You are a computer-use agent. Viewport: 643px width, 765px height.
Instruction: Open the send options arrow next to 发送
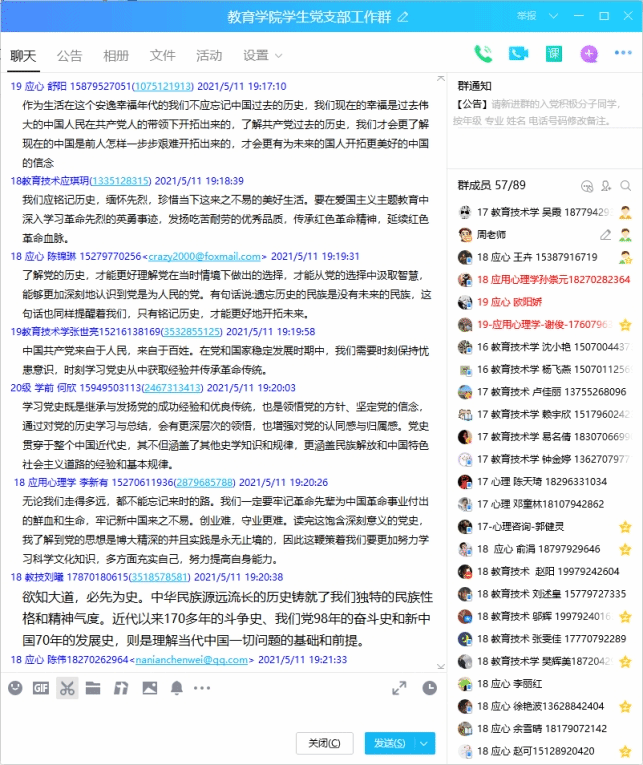[x=425, y=743]
